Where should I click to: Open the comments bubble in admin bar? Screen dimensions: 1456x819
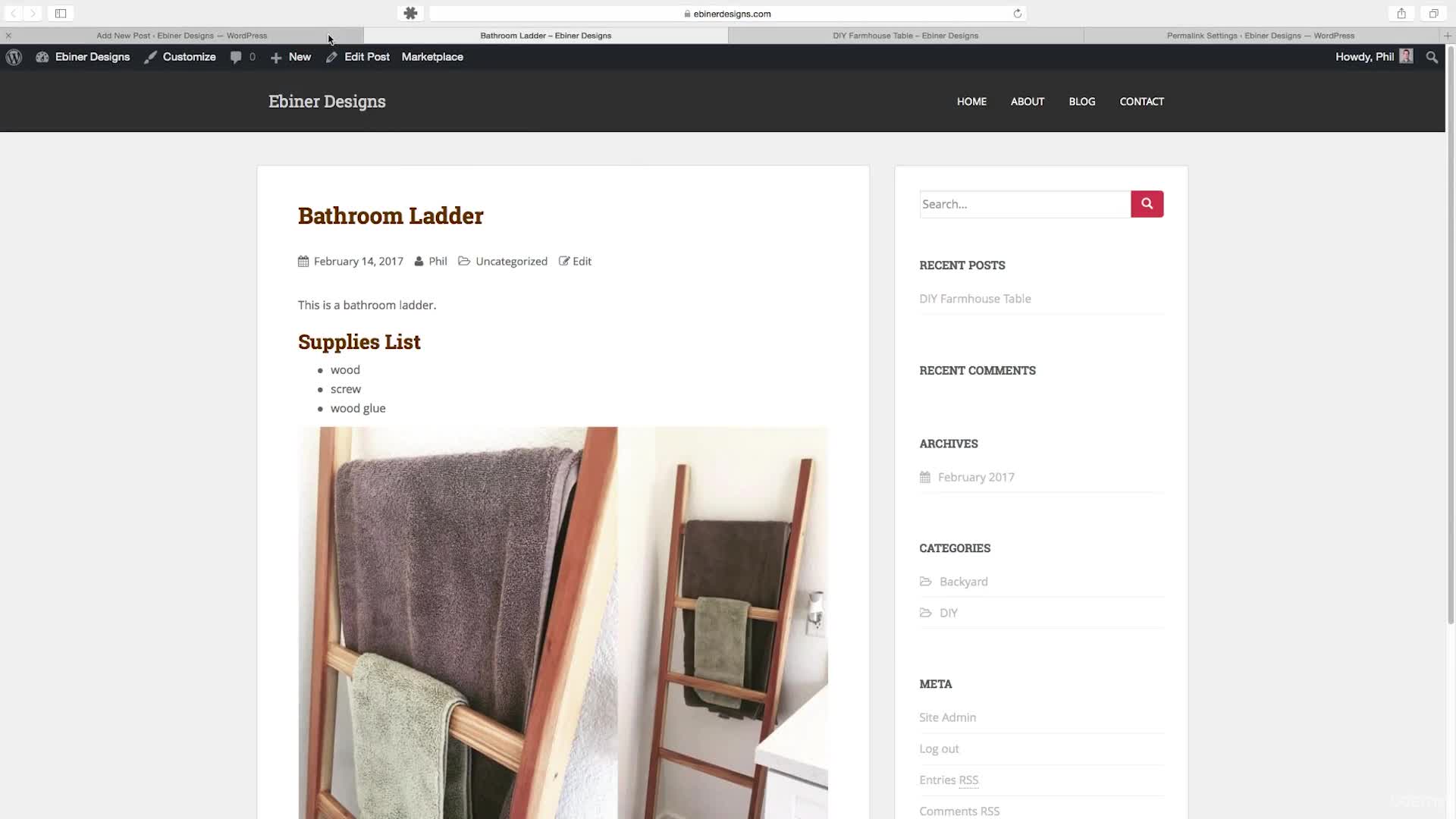click(x=243, y=57)
